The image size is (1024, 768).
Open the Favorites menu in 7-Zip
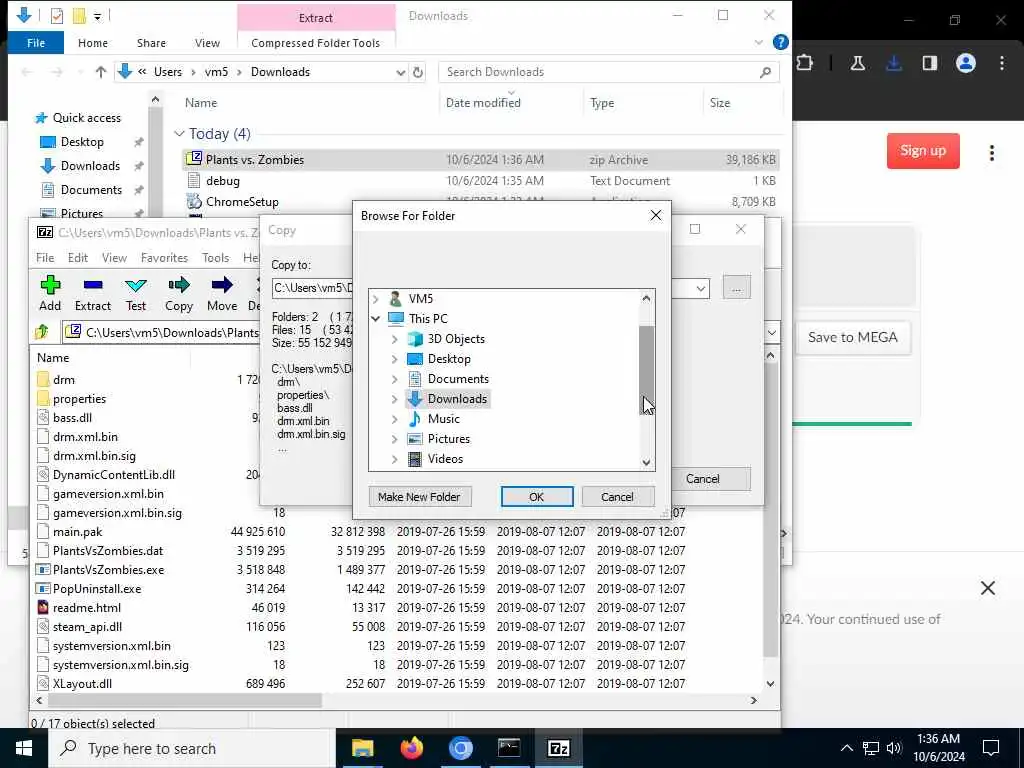pos(164,257)
